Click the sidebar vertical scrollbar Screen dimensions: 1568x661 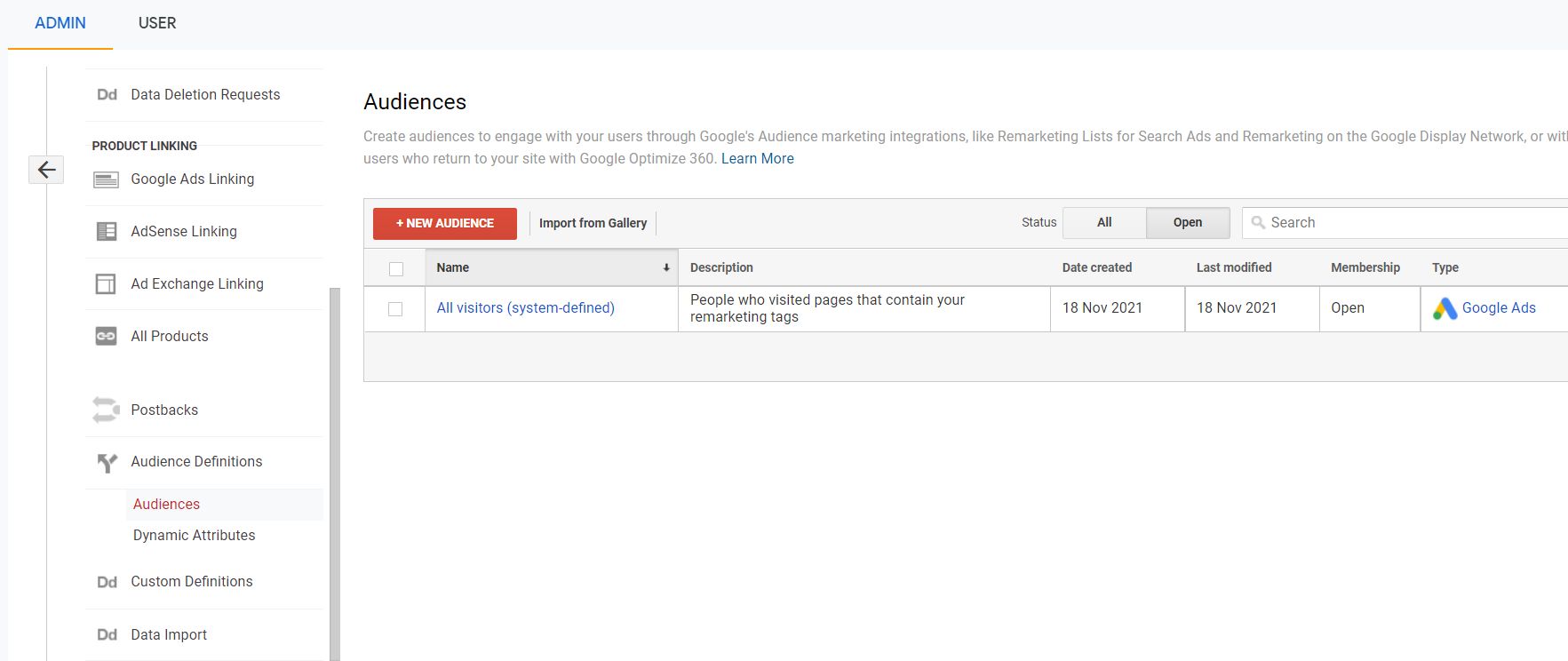pyautogui.click(x=335, y=474)
